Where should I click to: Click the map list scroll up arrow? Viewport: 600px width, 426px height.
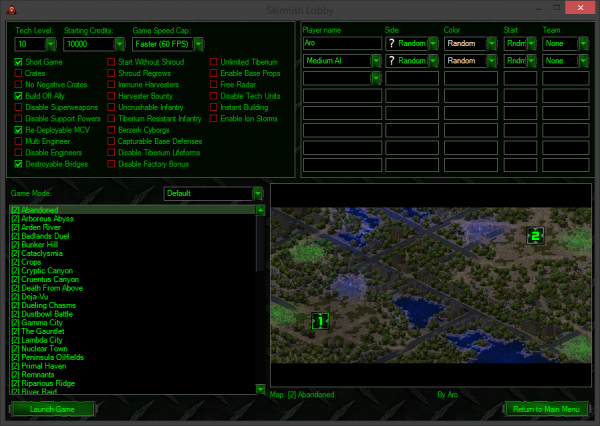coord(260,210)
